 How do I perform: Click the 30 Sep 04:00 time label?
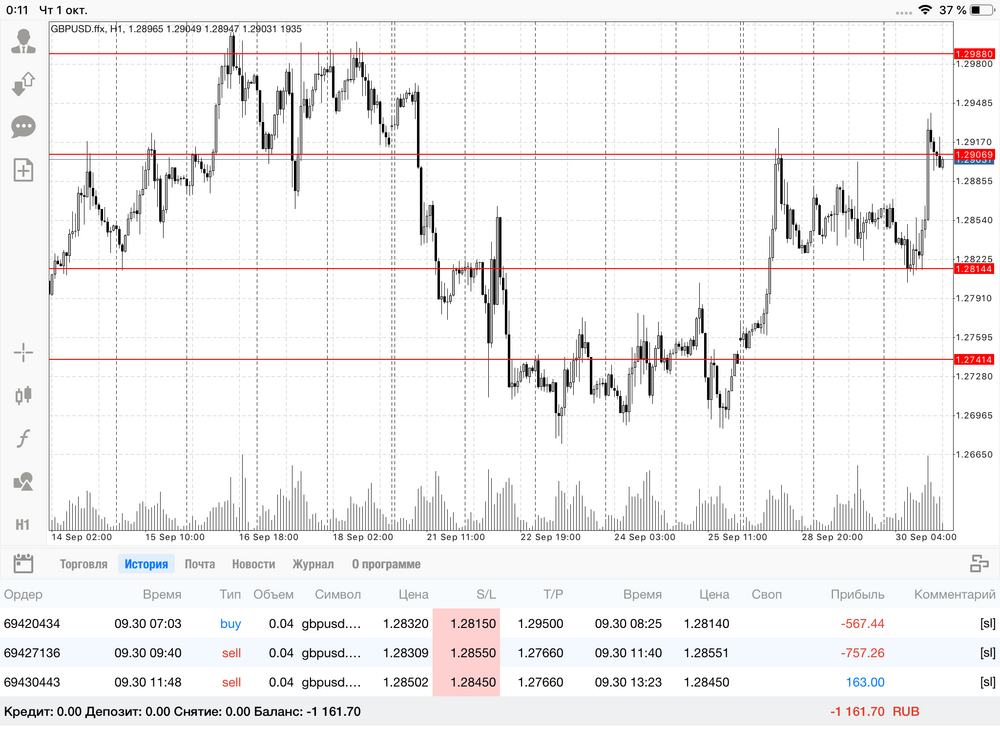coord(926,537)
